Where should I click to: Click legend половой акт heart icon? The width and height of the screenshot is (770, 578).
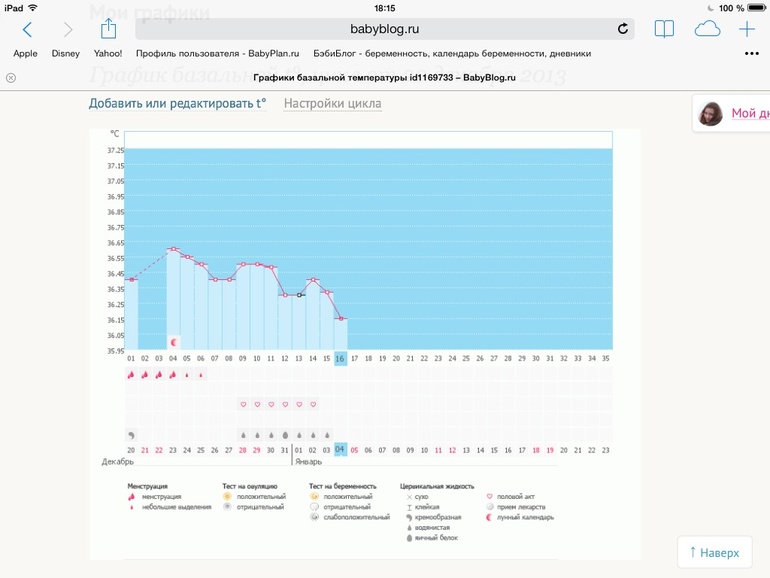489,496
